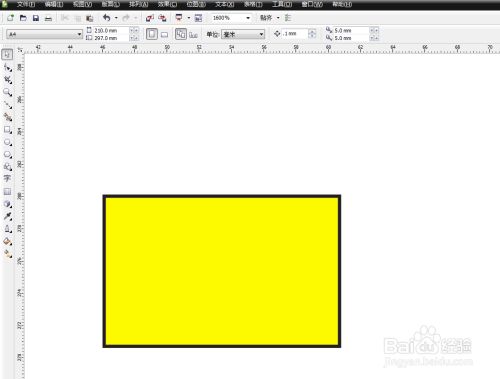Click the Copy icon
Screen dimensions: 500x379
point(77,18)
